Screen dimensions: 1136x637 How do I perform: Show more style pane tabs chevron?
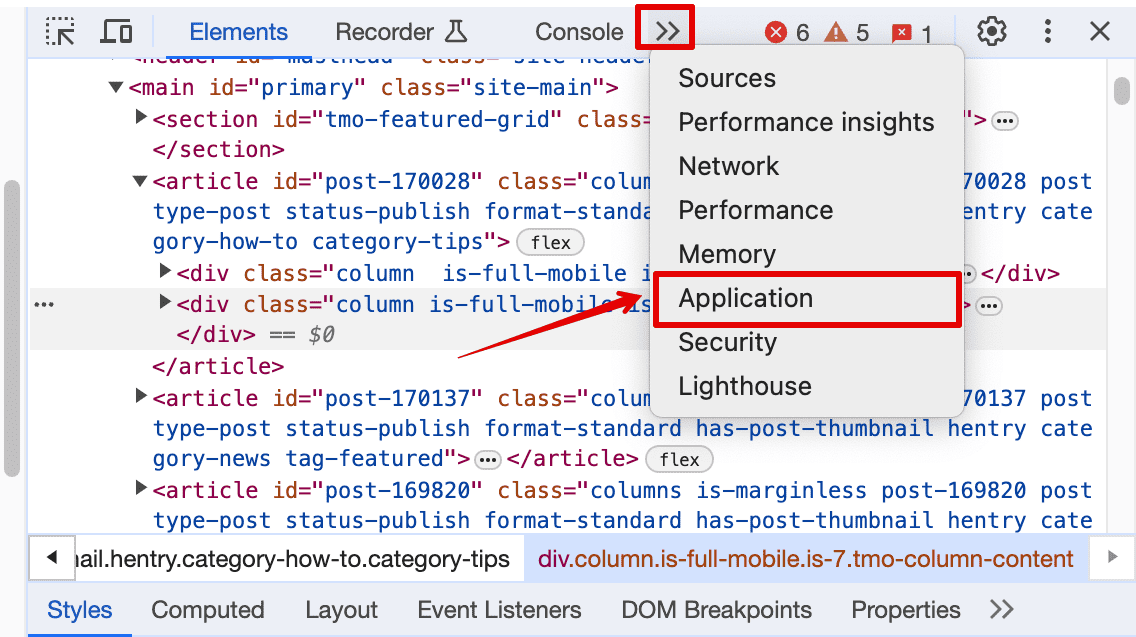point(1001,610)
